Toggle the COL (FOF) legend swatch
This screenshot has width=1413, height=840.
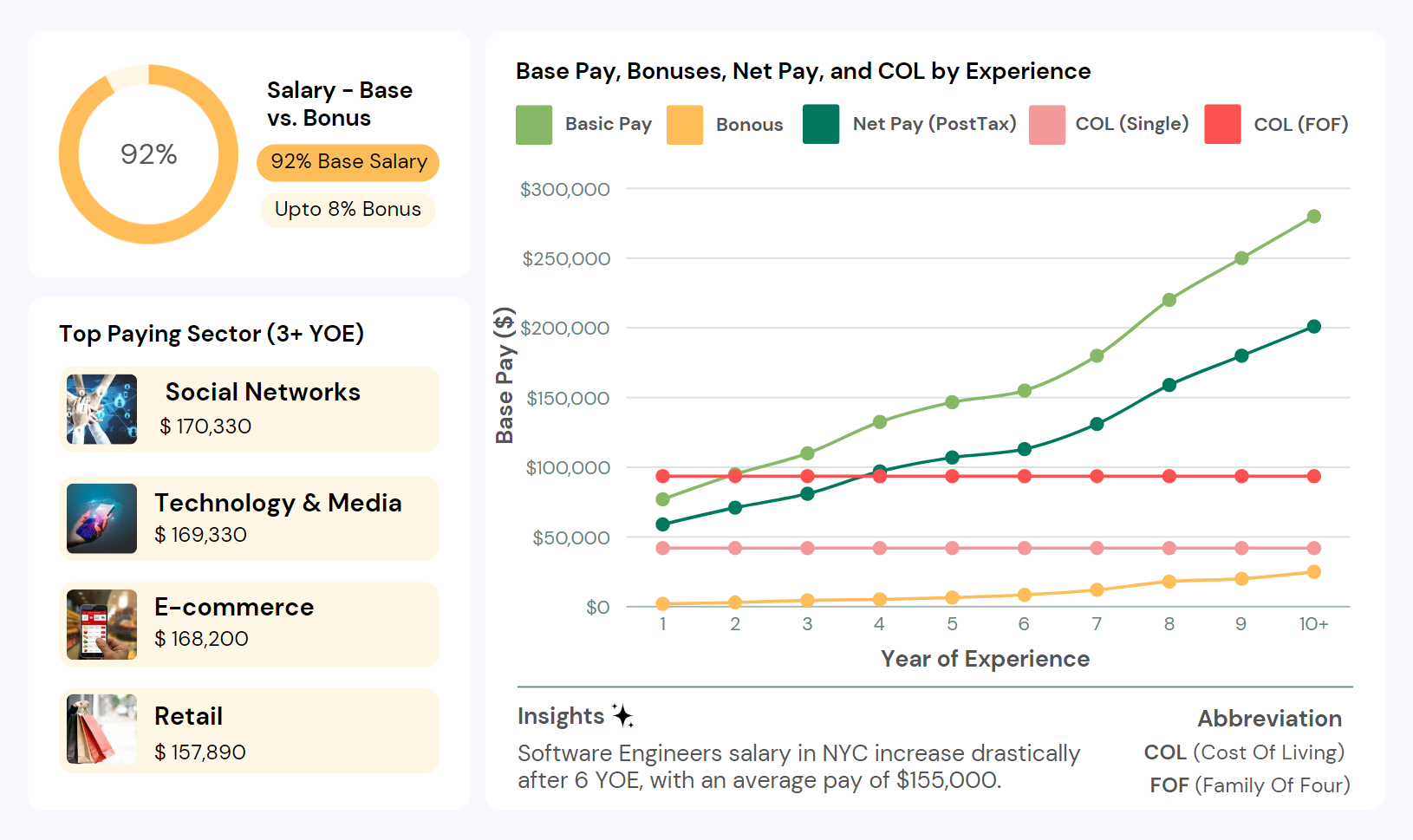1222,124
